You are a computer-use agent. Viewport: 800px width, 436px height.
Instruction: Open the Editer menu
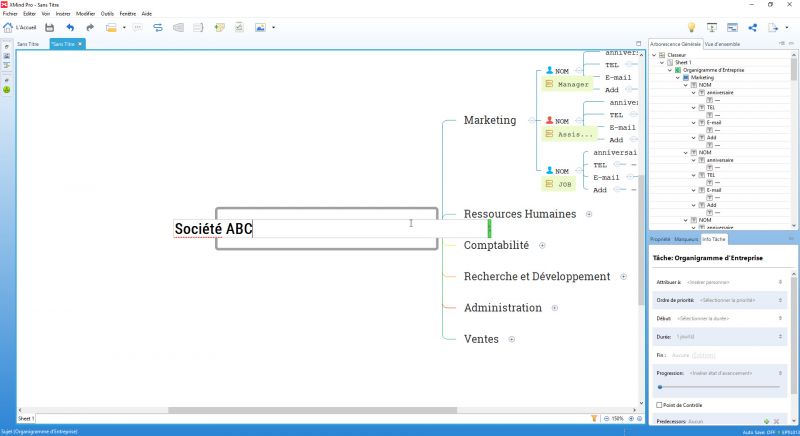coord(30,14)
